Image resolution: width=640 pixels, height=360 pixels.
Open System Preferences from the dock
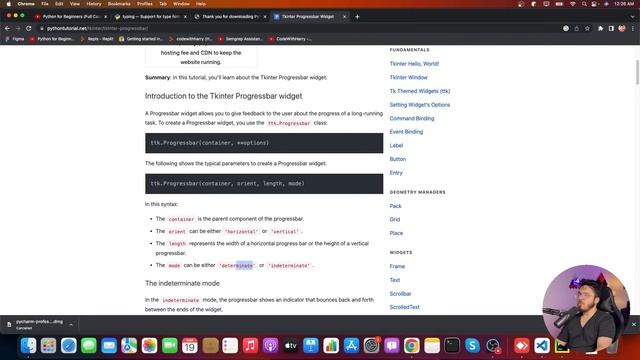[371, 346]
